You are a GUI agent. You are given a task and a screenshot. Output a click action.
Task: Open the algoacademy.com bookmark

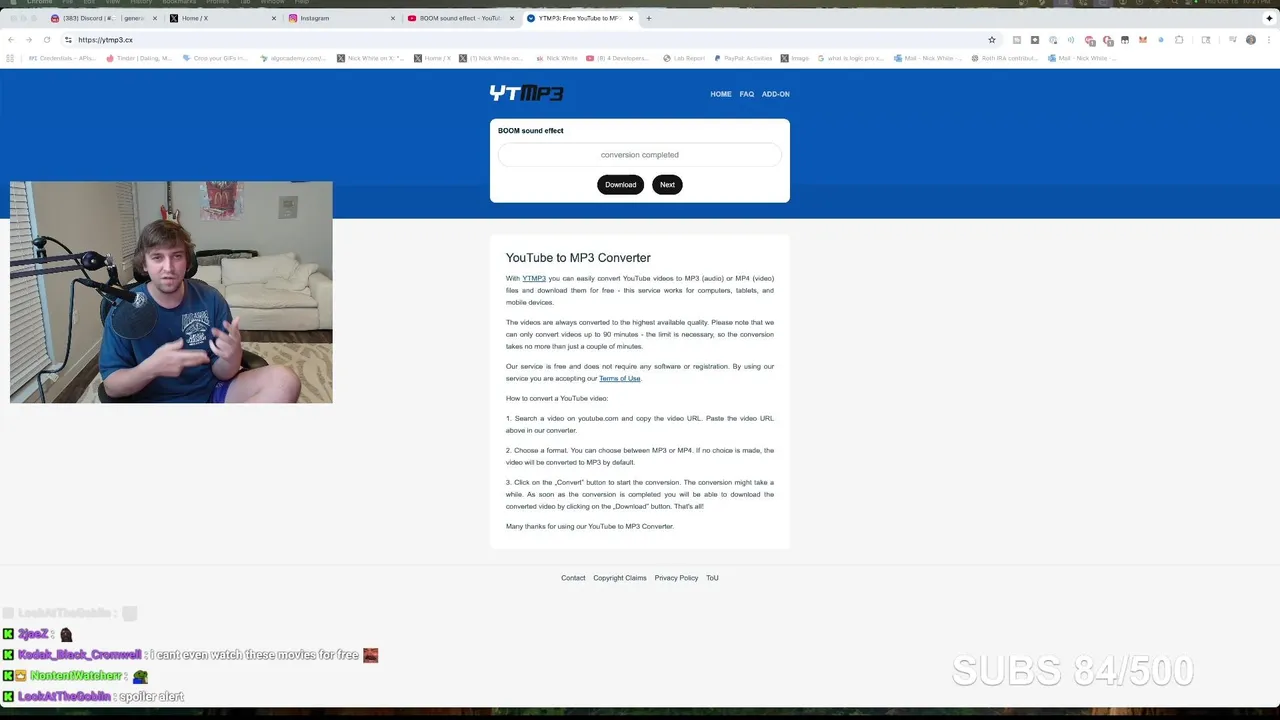pos(292,58)
